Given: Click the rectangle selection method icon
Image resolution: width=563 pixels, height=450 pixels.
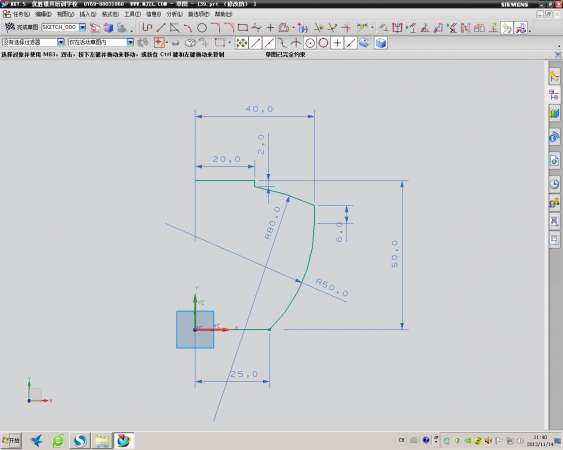Looking at the screenshot, I should pyautogui.click(x=219, y=43).
